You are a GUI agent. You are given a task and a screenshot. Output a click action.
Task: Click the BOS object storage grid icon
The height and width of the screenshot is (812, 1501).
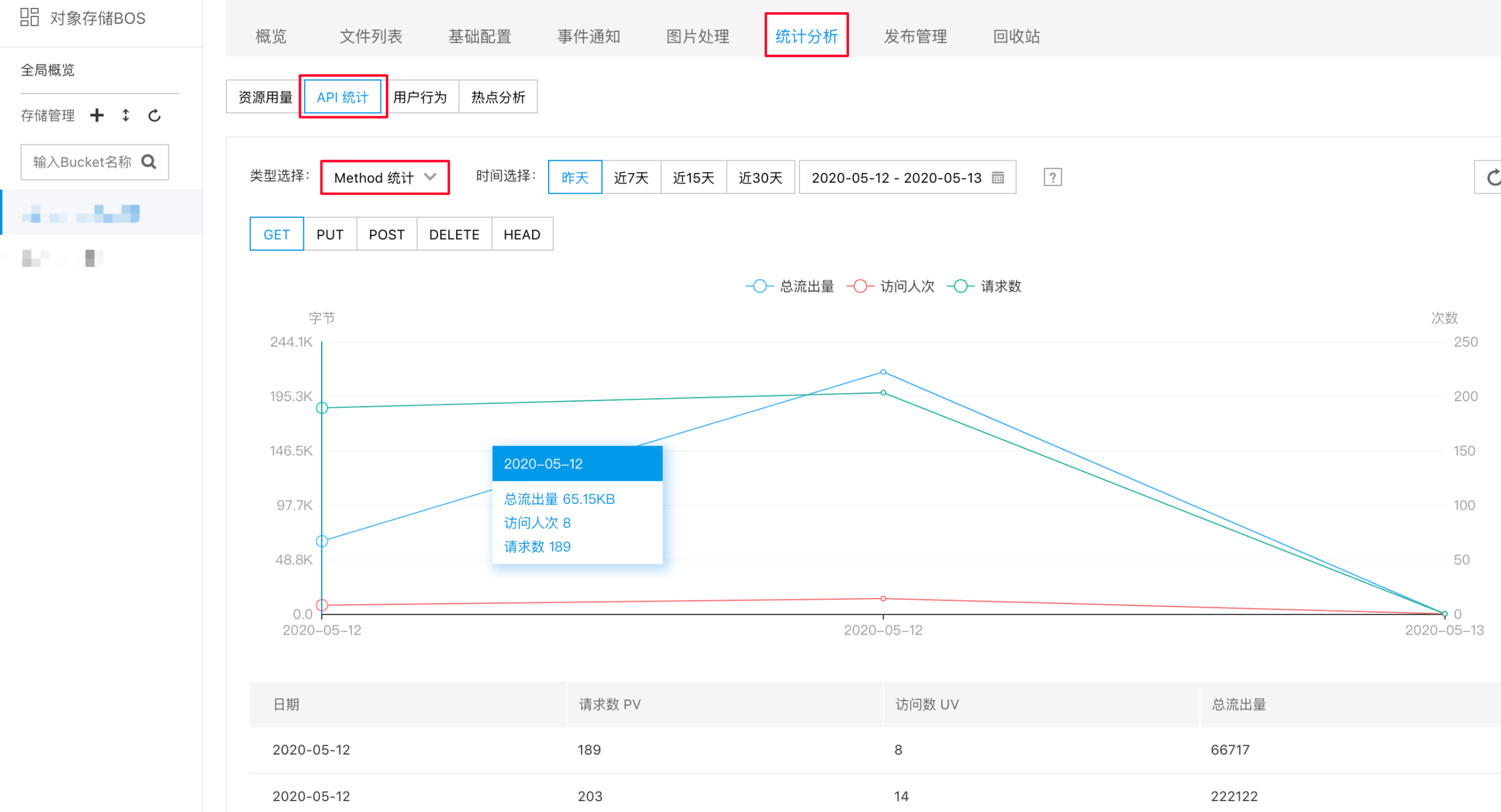tap(29, 17)
